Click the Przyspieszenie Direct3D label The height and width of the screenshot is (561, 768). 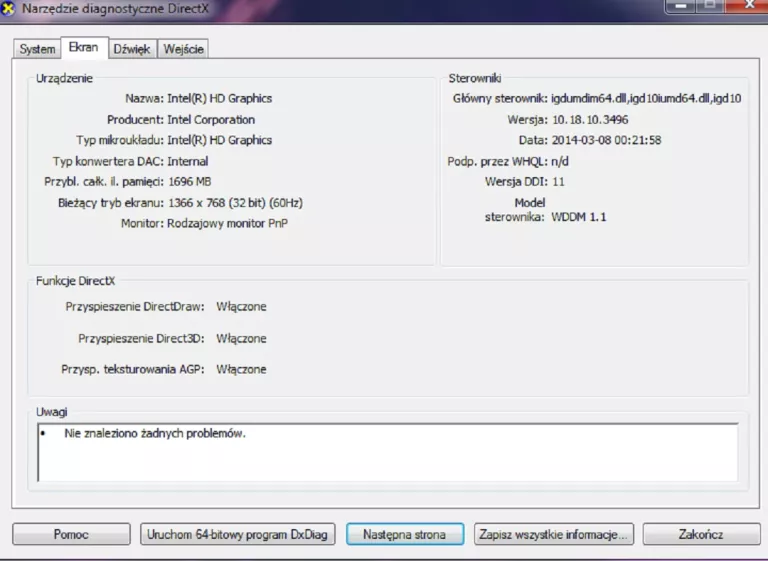[142, 339]
